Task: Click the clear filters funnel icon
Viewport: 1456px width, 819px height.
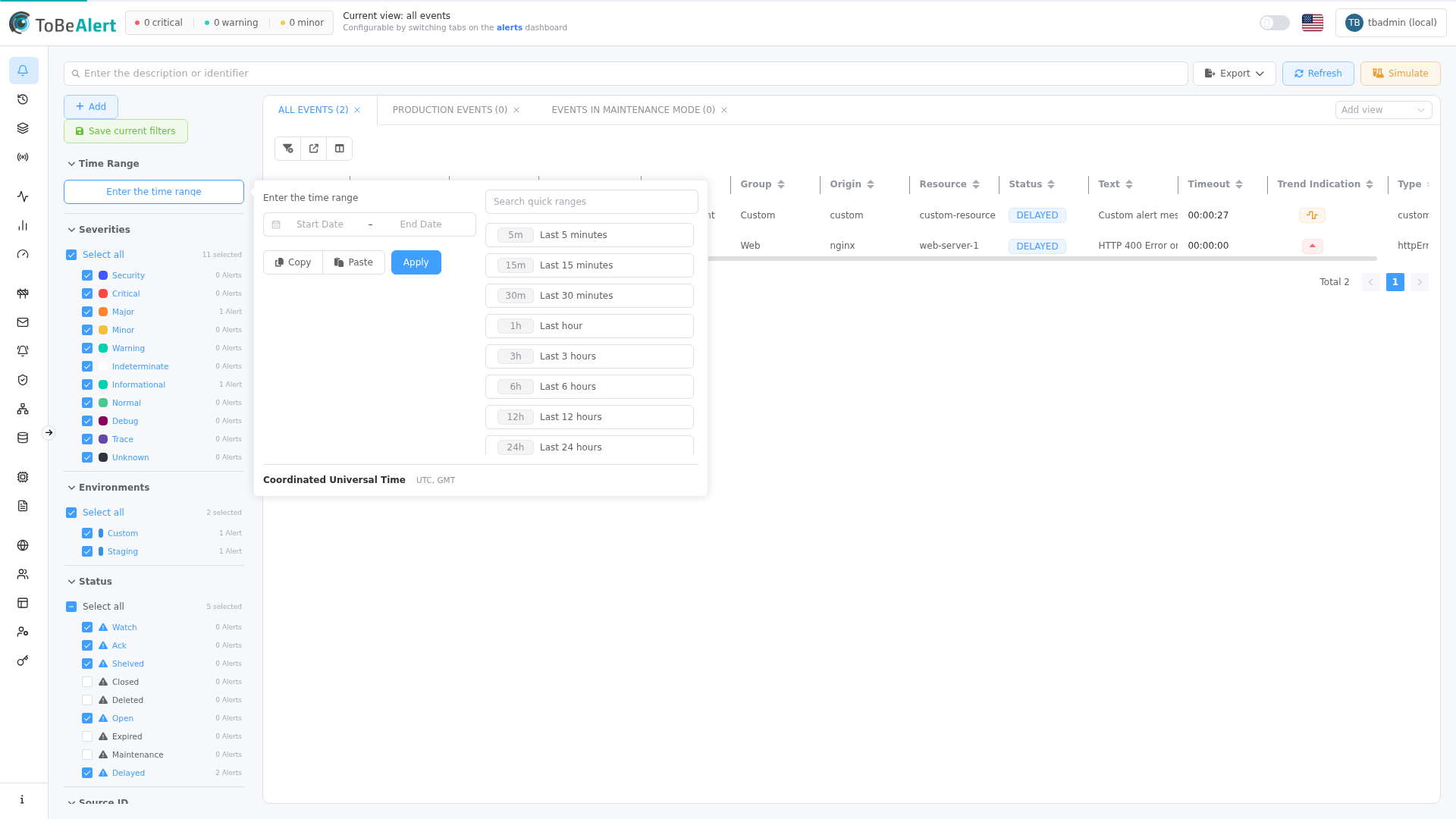Action: pyautogui.click(x=287, y=149)
